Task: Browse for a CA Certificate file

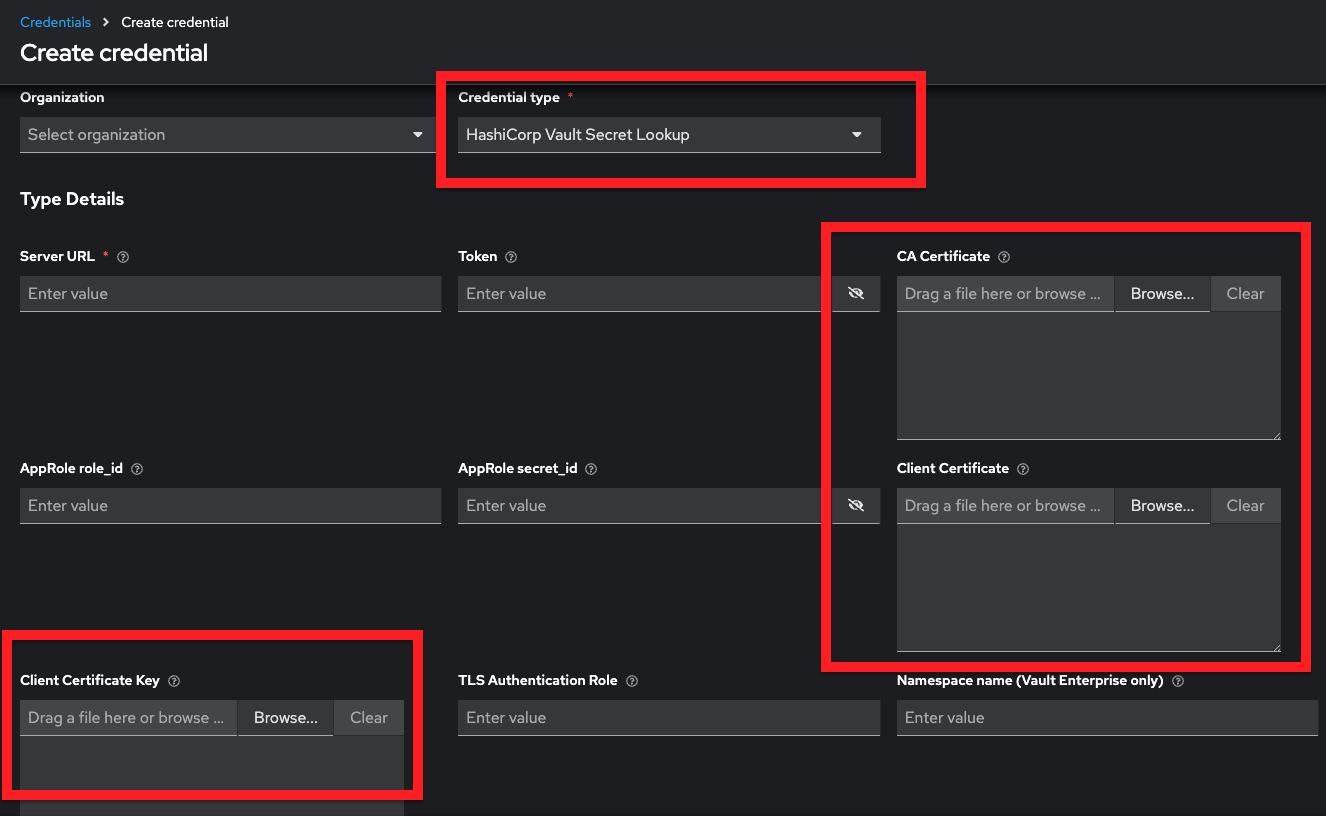Action: point(1162,294)
